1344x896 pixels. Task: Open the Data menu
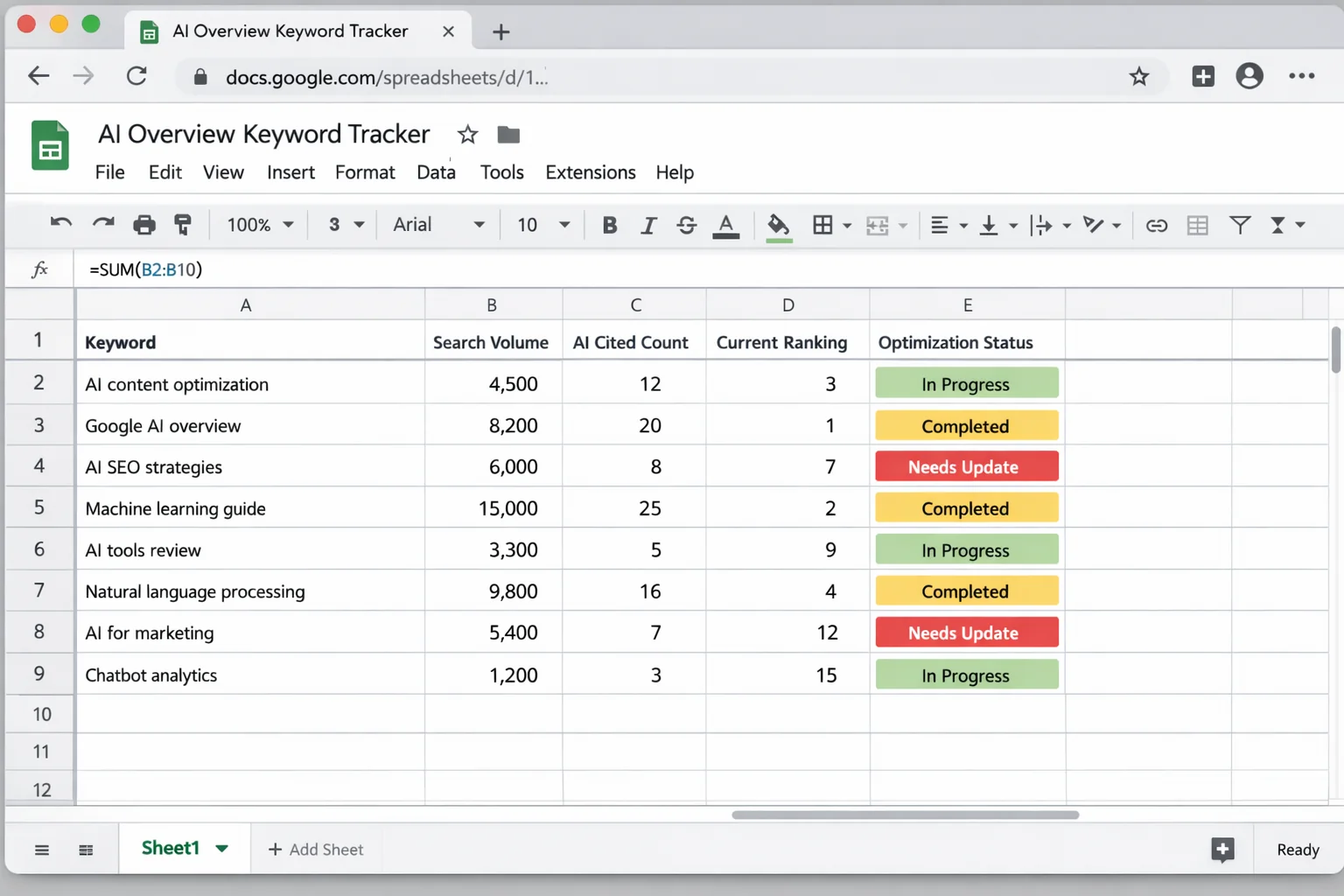click(x=436, y=171)
